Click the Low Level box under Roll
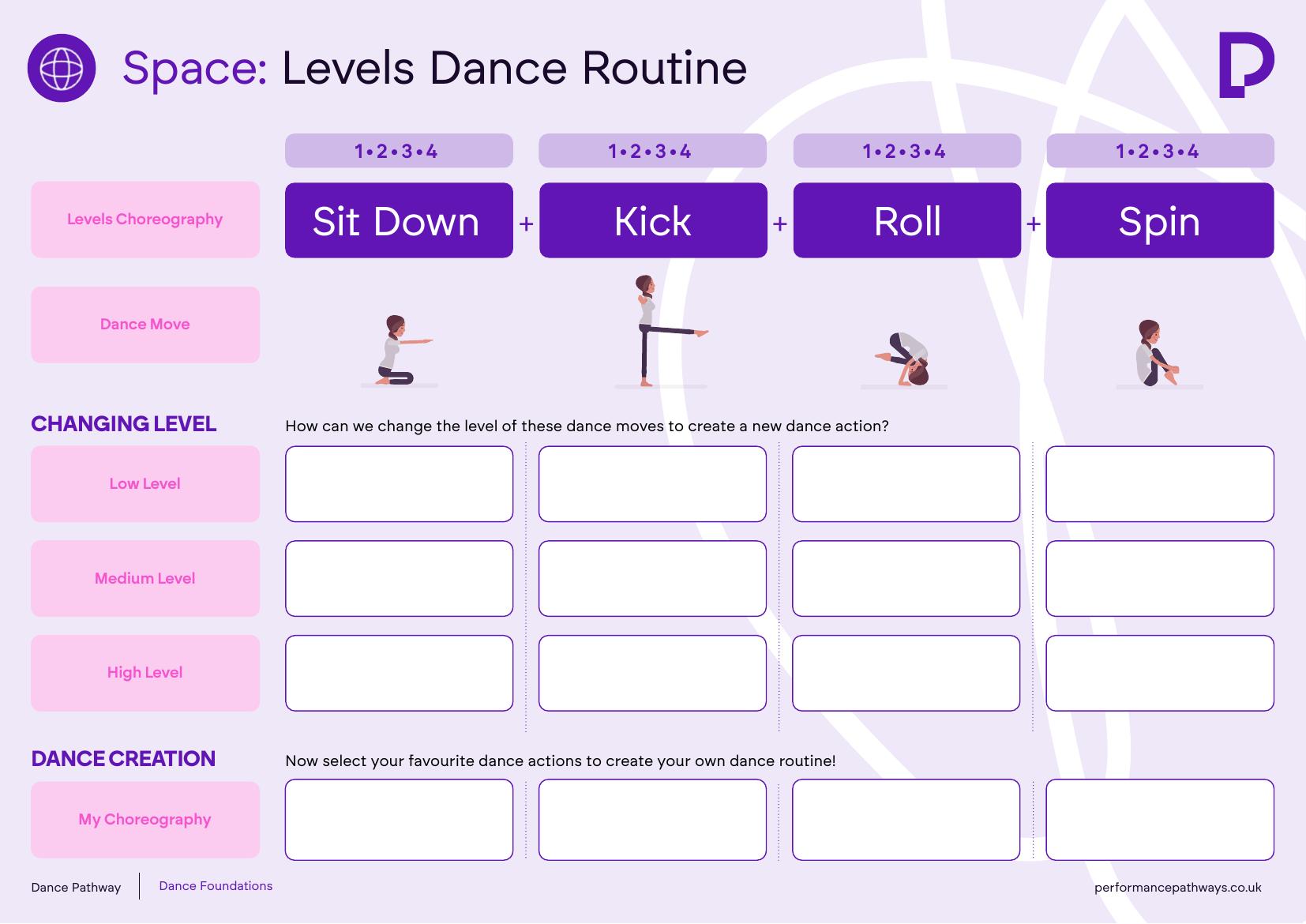1306x924 pixels. [906, 484]
